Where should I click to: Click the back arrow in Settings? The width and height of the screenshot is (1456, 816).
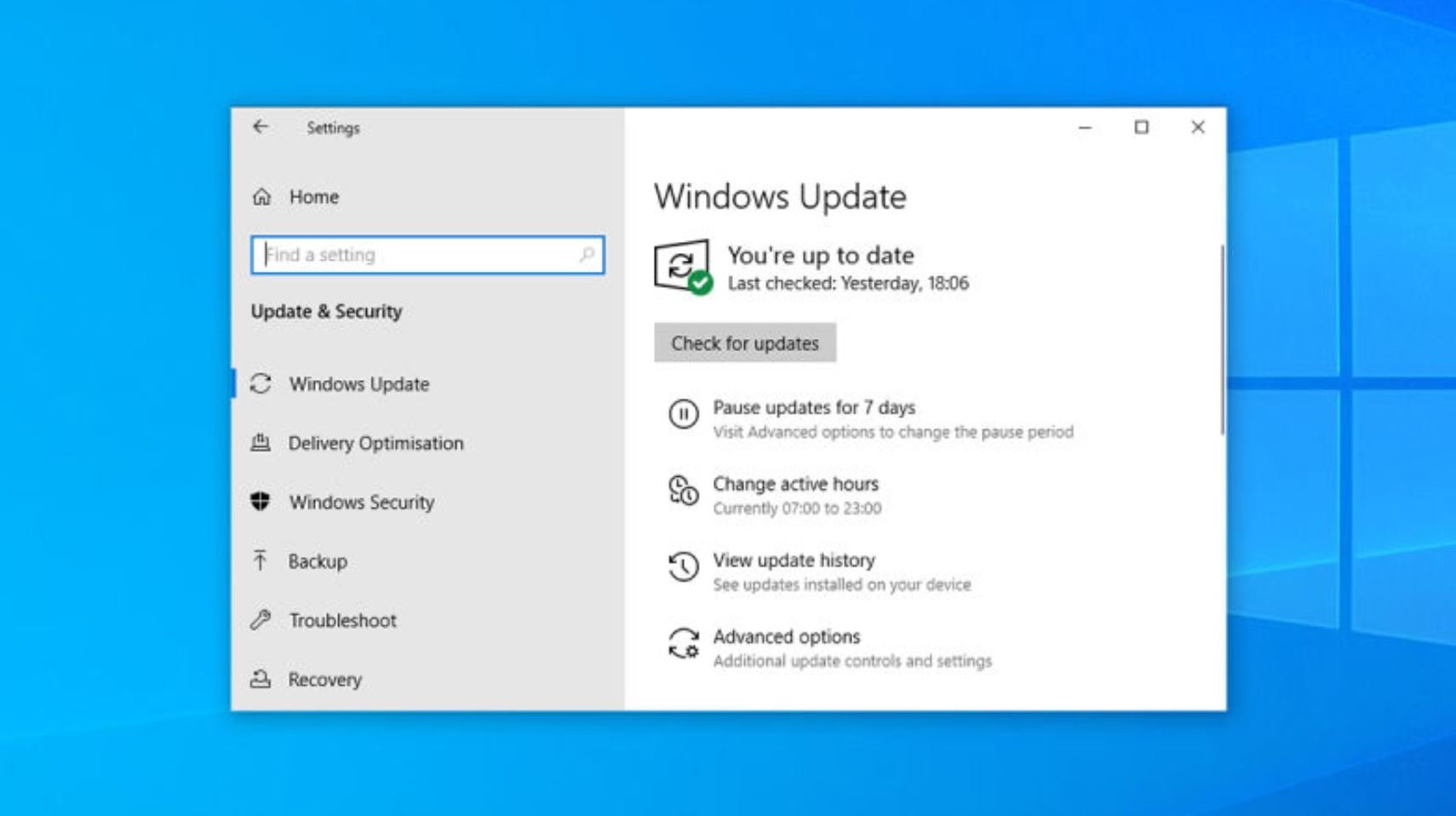click(261, 126)
